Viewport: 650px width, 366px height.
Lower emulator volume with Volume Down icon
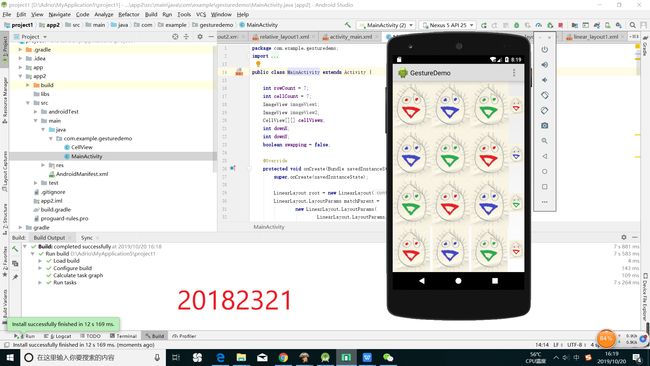(x=545, y=80)
